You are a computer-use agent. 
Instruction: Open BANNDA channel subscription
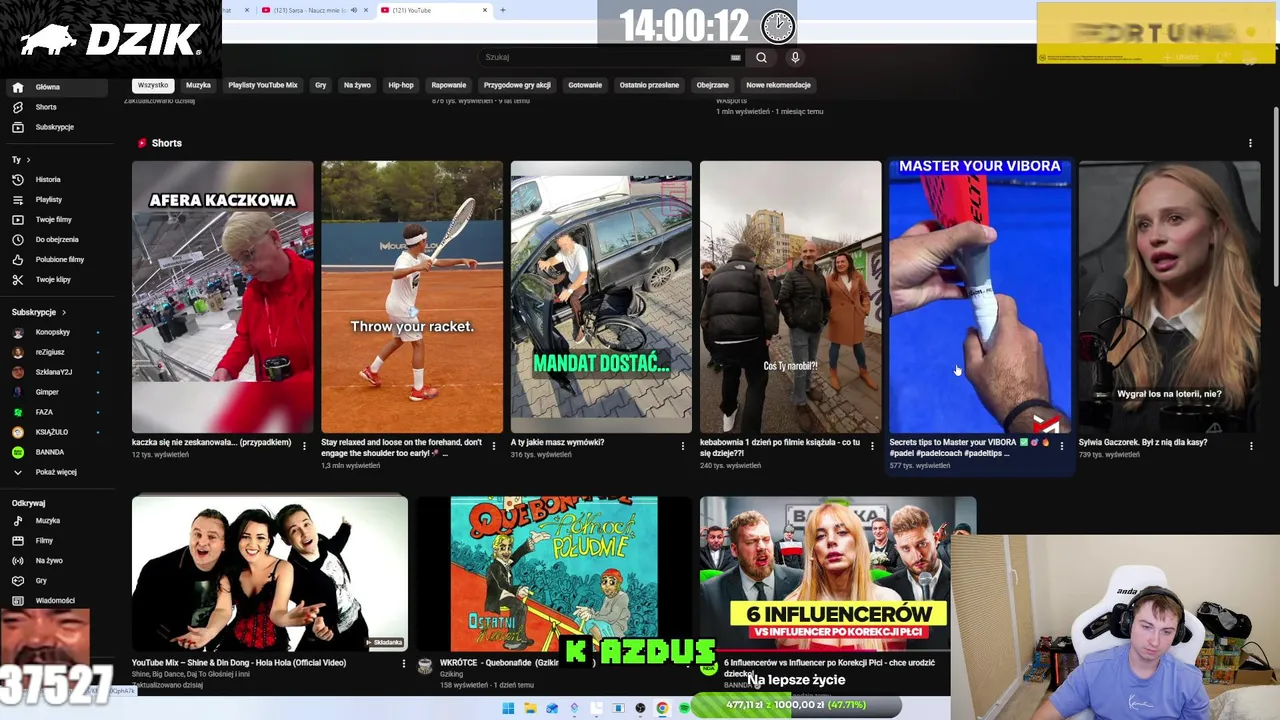point(55,452)
